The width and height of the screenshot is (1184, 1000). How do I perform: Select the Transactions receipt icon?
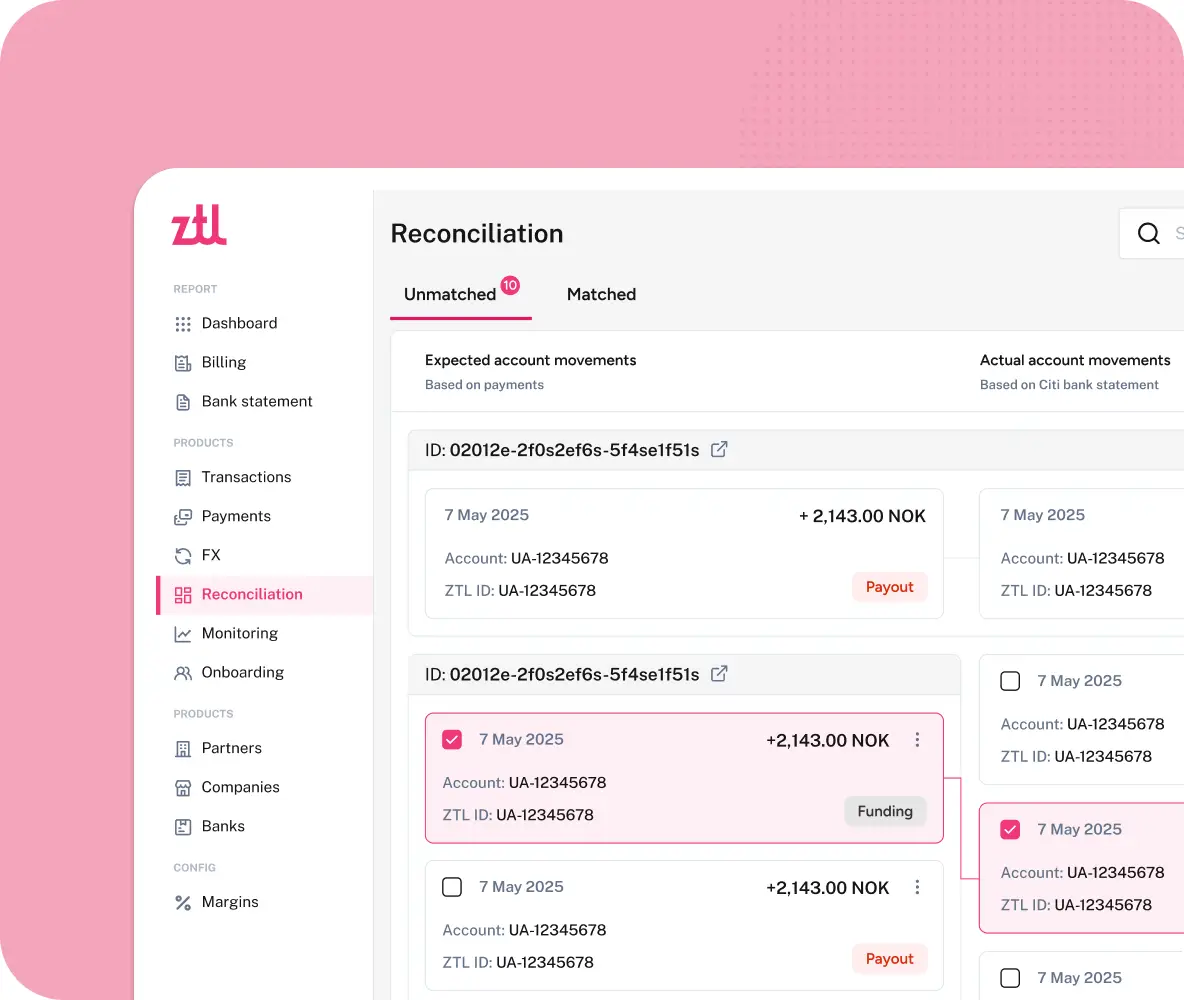pos(183,478)
